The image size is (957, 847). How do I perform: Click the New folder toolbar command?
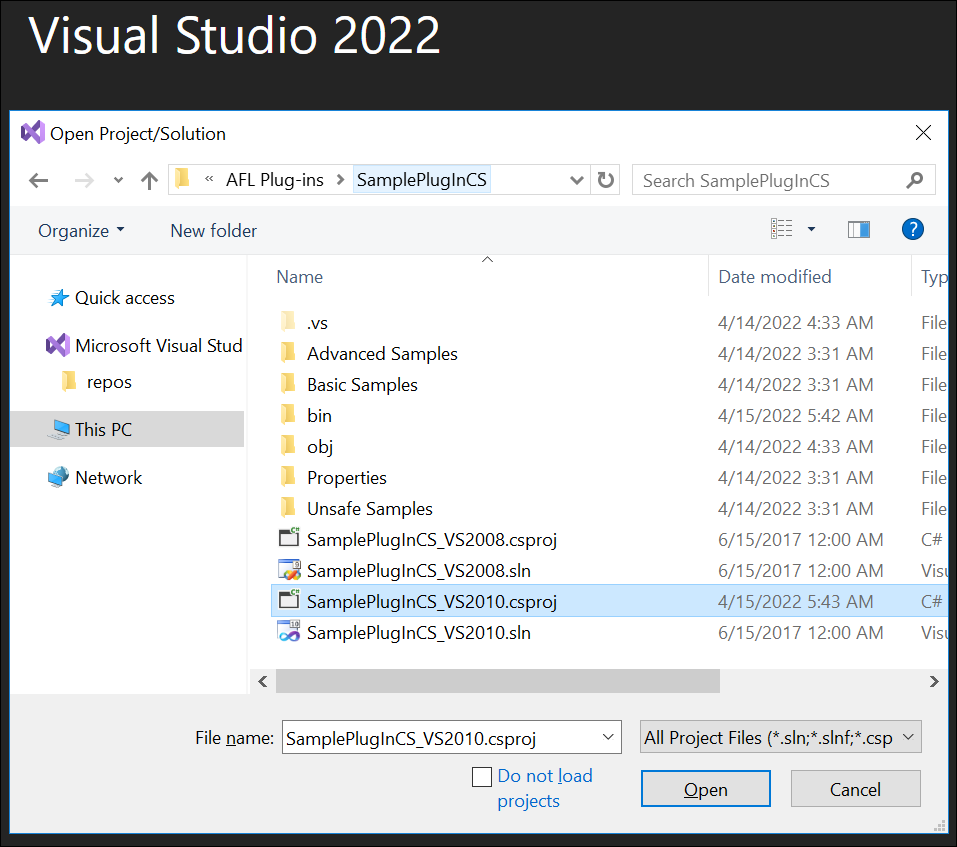point(213,231)
